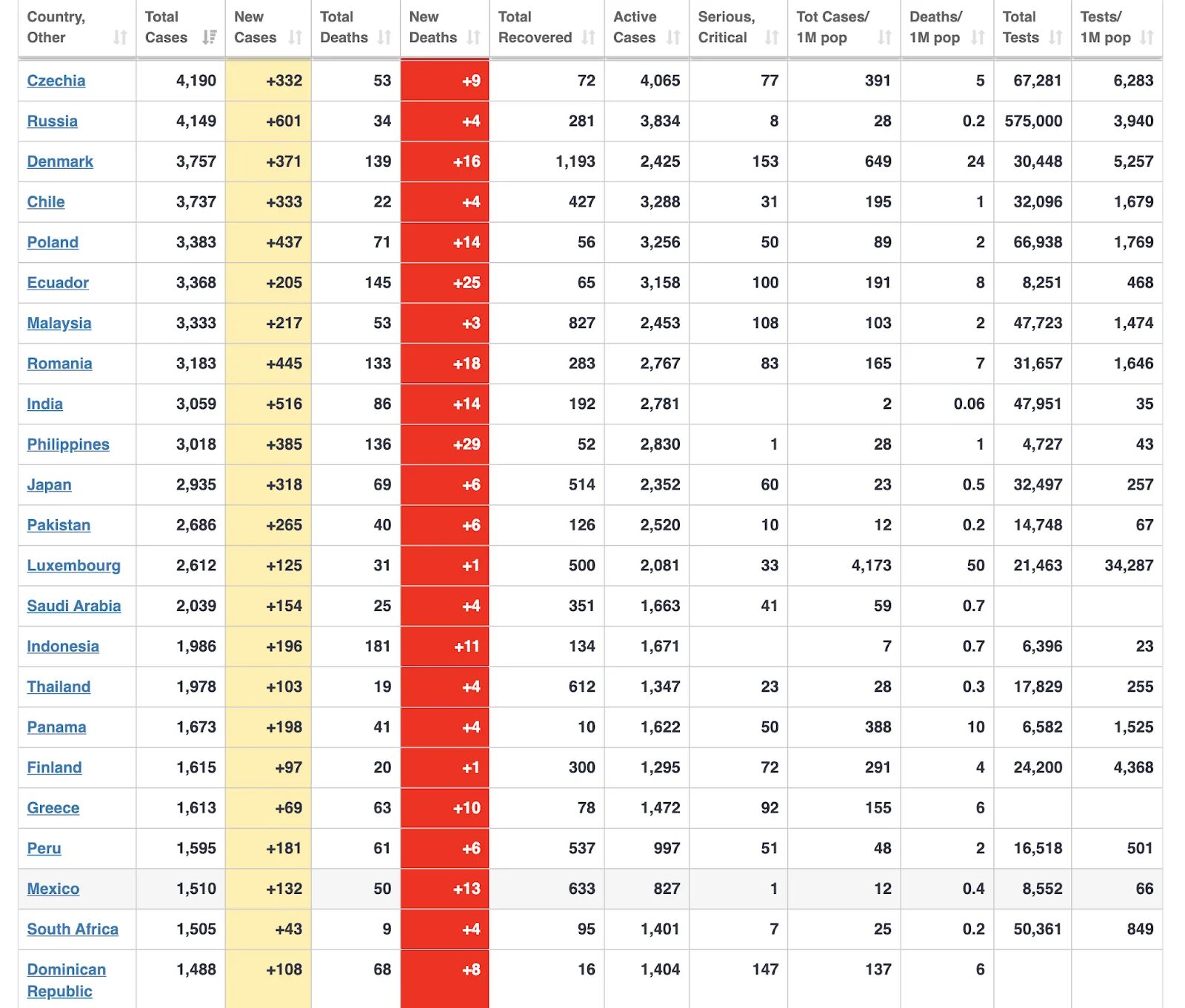Select Poland's new cases value +437
Viewport: 1185px width, 1008px height.
284,242
